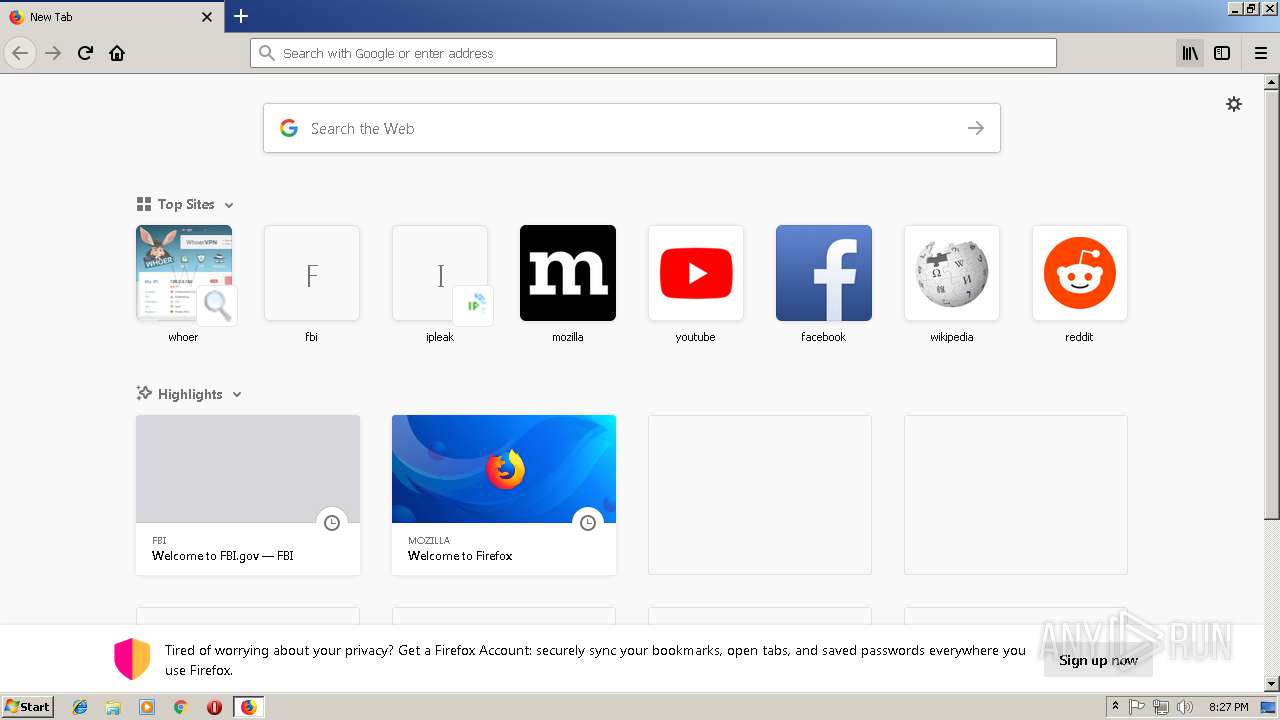Submit search with the arrow button

pyautogui.click(x=976, y=128)
